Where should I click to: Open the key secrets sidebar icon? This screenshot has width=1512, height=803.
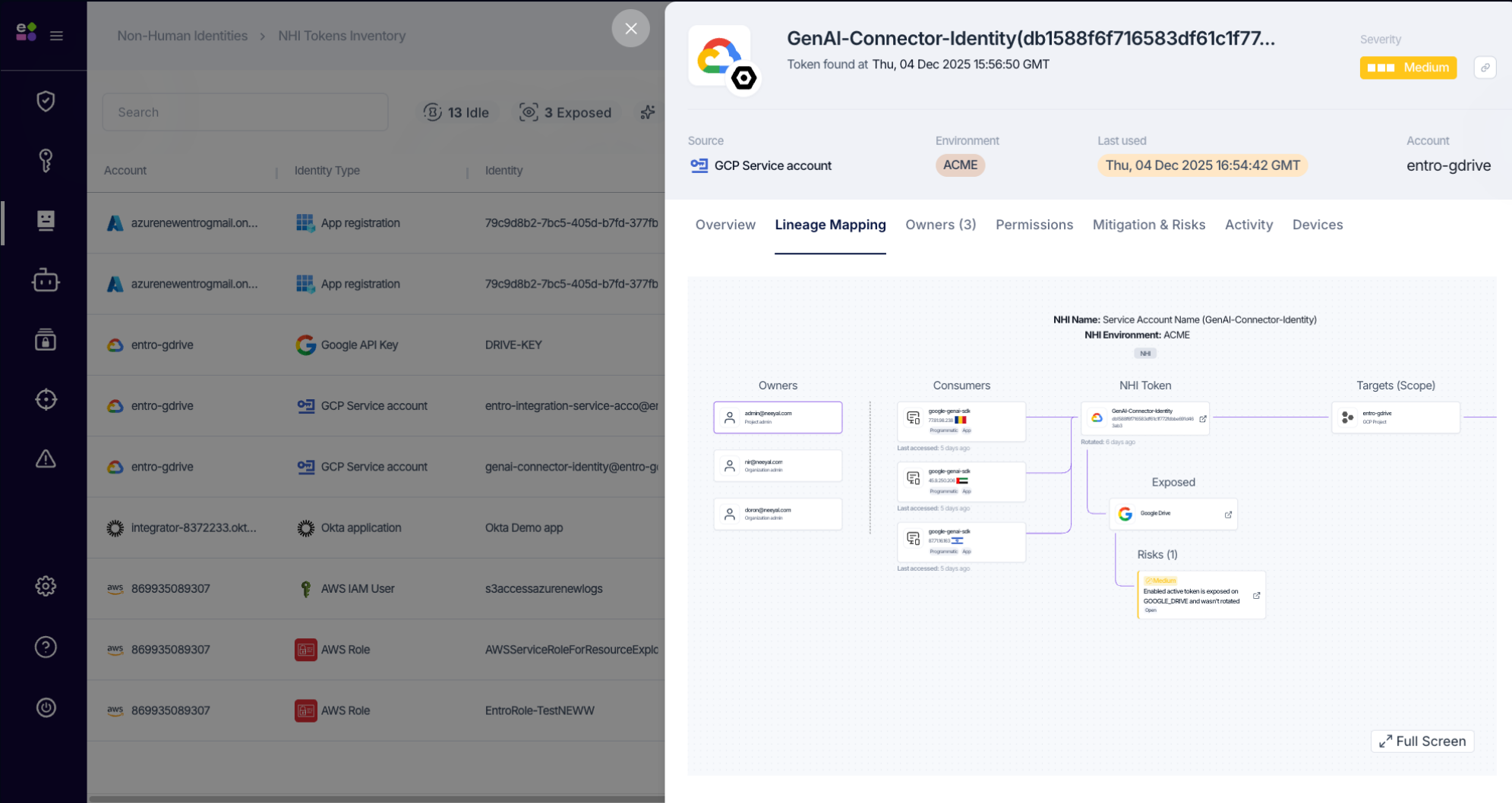tap(46, 160)
